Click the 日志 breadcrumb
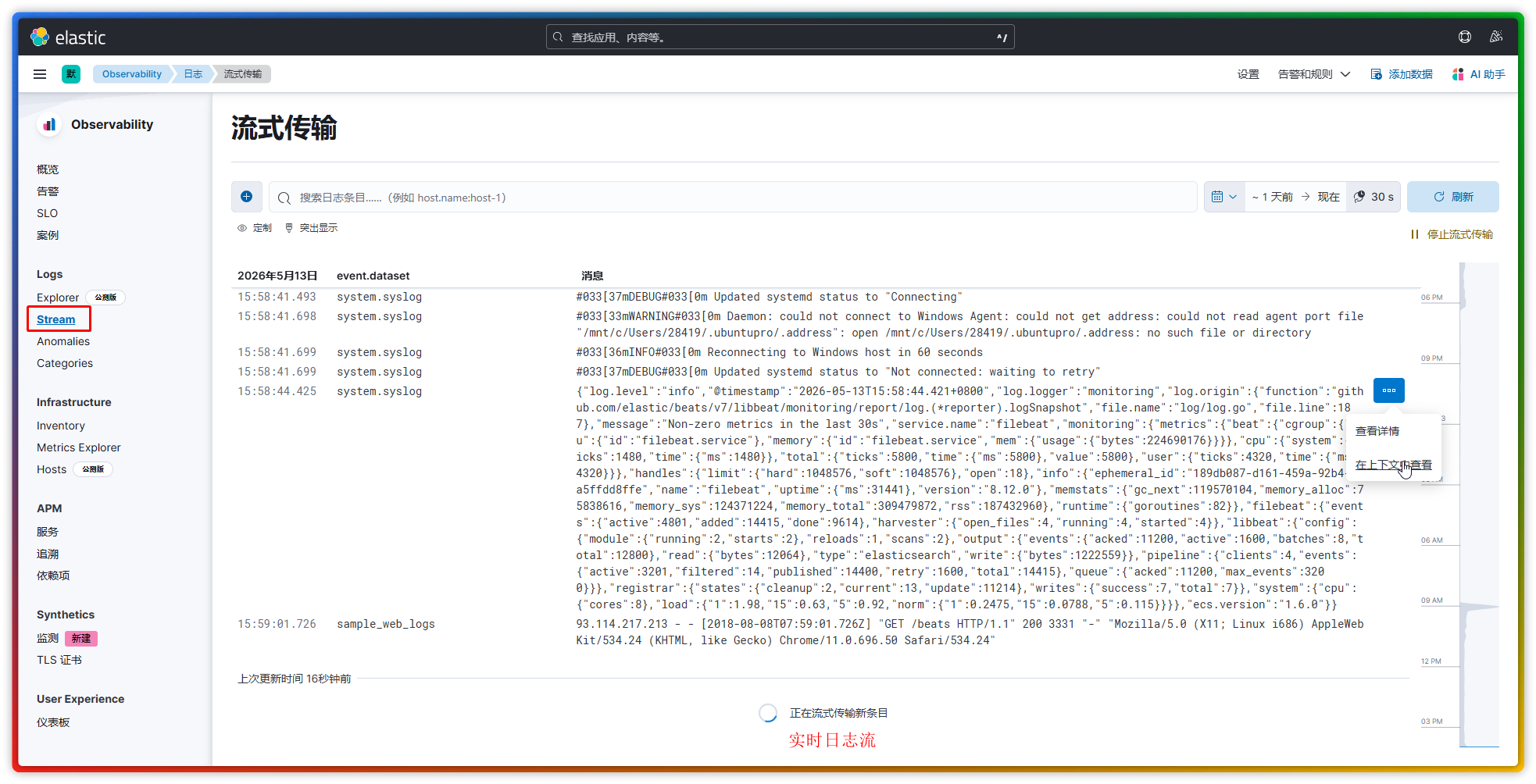This screenshot has width=1536, height=784. (x=193, y=74)
